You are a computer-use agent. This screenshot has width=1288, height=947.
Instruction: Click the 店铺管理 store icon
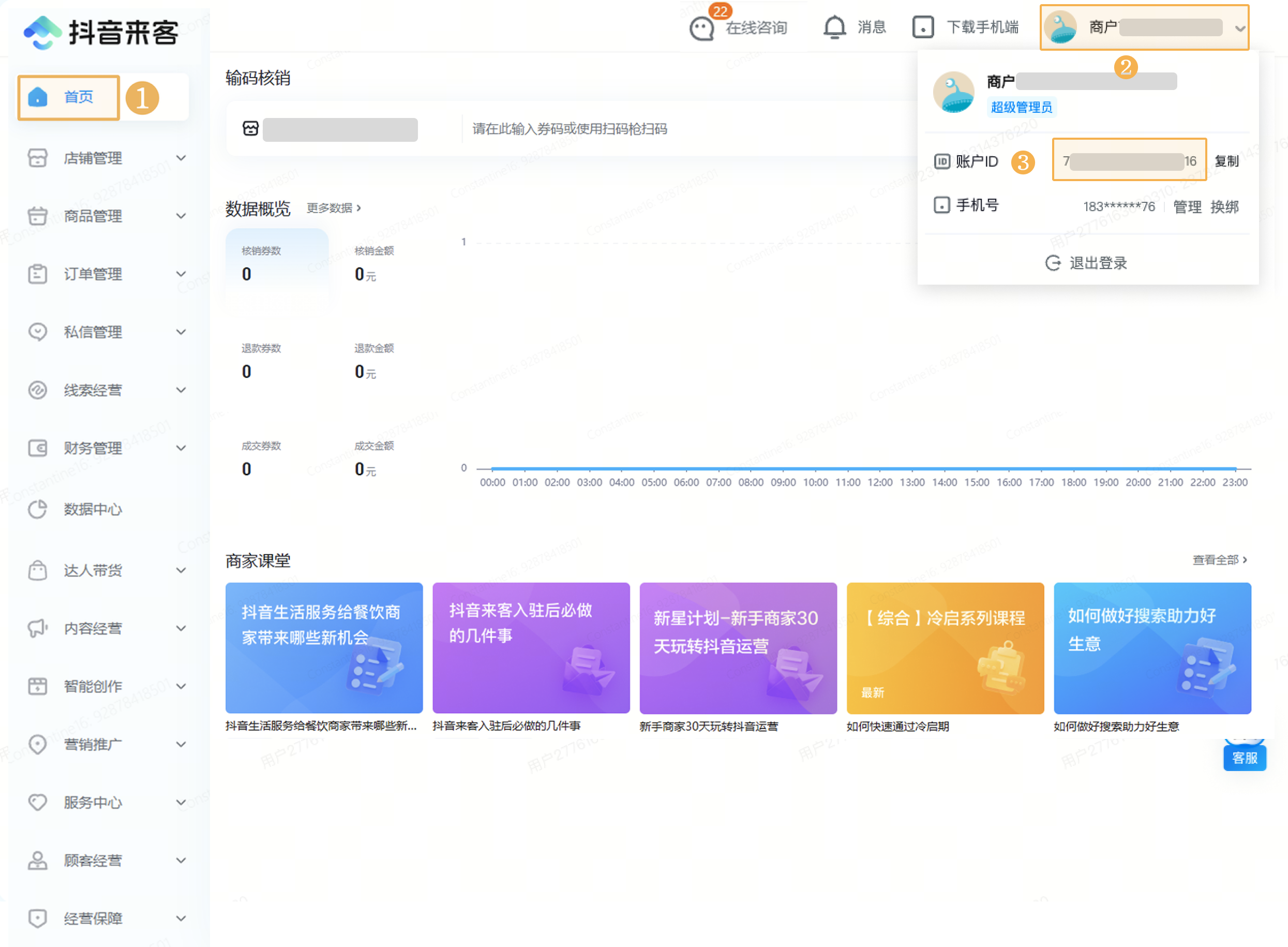coord(38,158)
